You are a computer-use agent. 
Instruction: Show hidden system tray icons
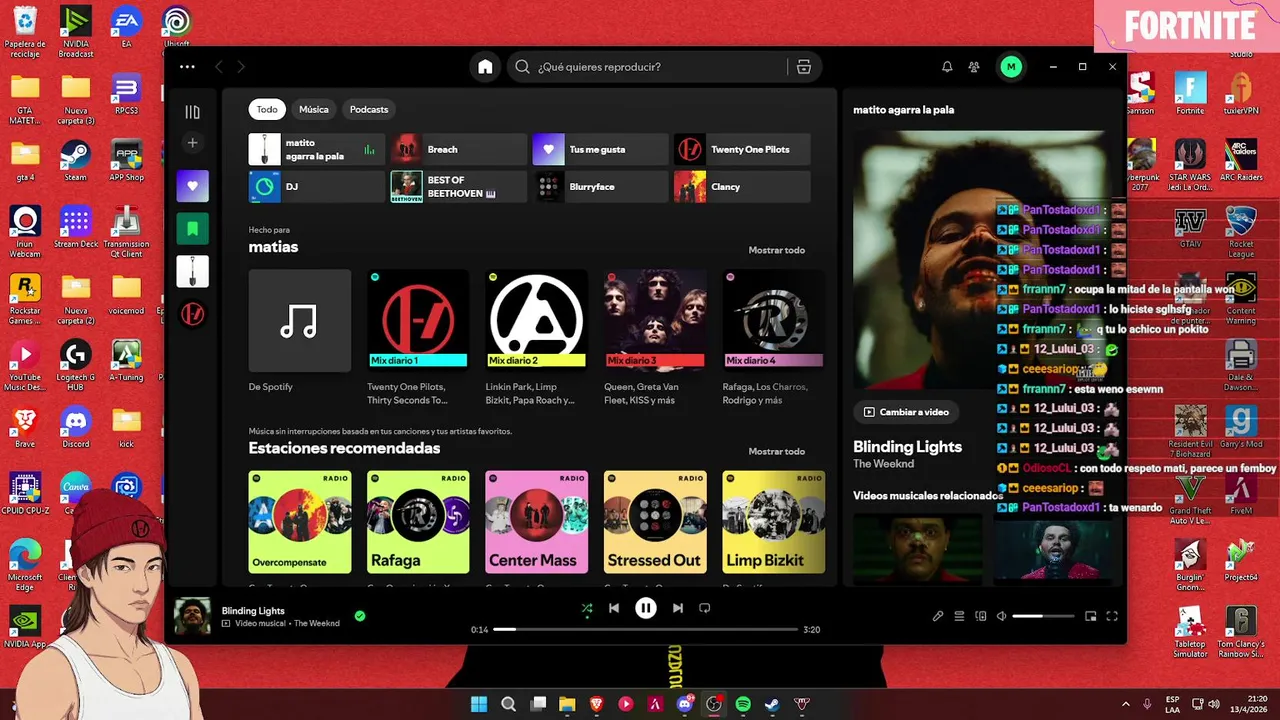click(1126, 704)
